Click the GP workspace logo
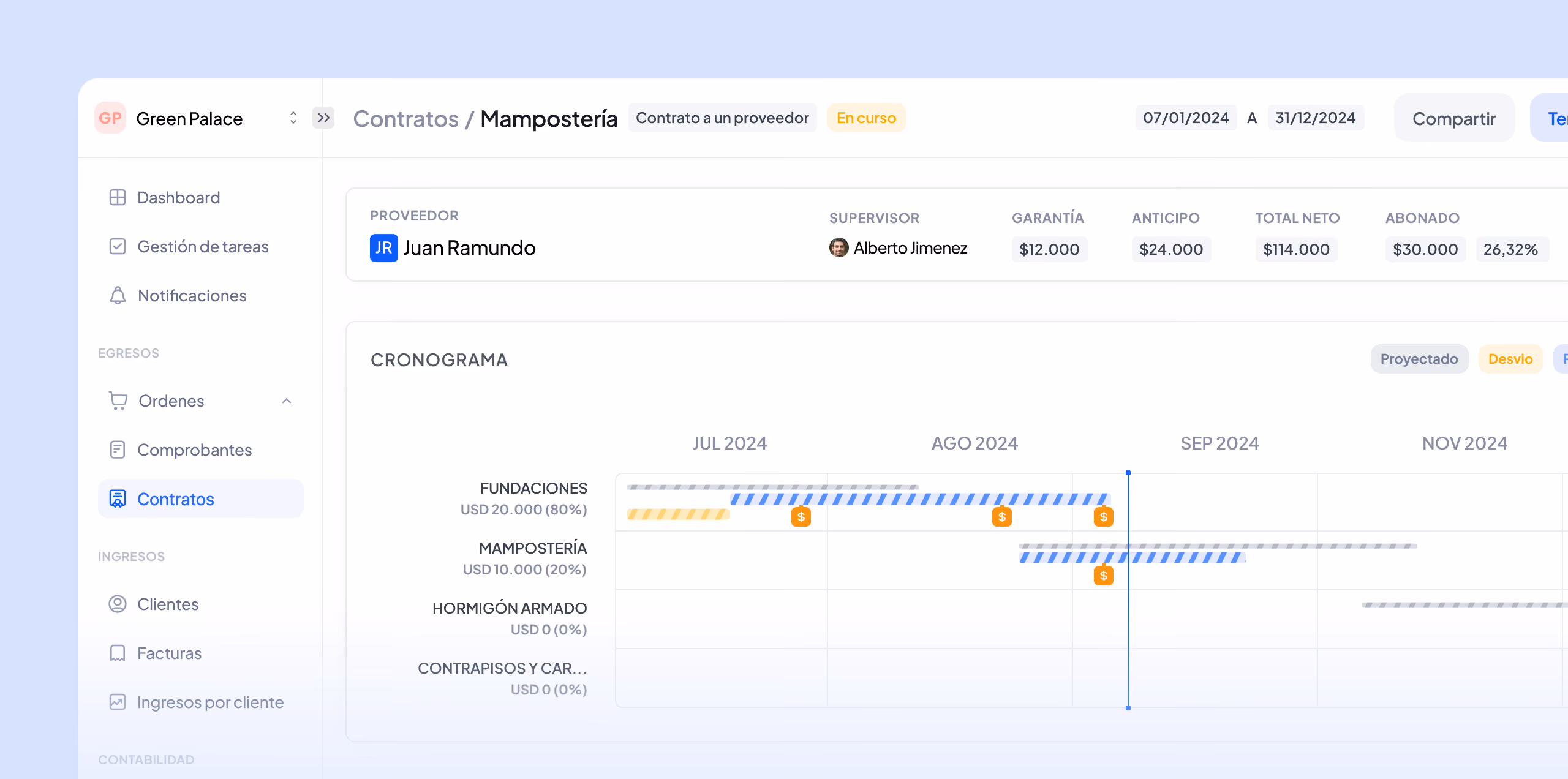1568x779 pixels. click(110, 118)
